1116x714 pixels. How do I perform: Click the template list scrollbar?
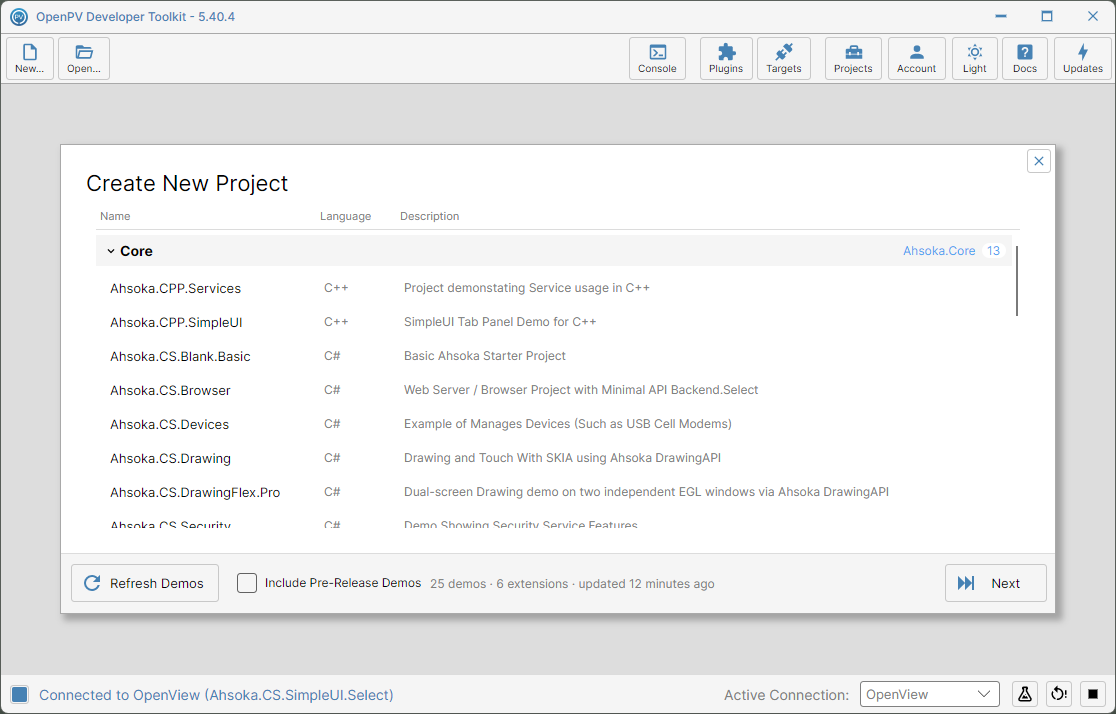point(1016,281)
